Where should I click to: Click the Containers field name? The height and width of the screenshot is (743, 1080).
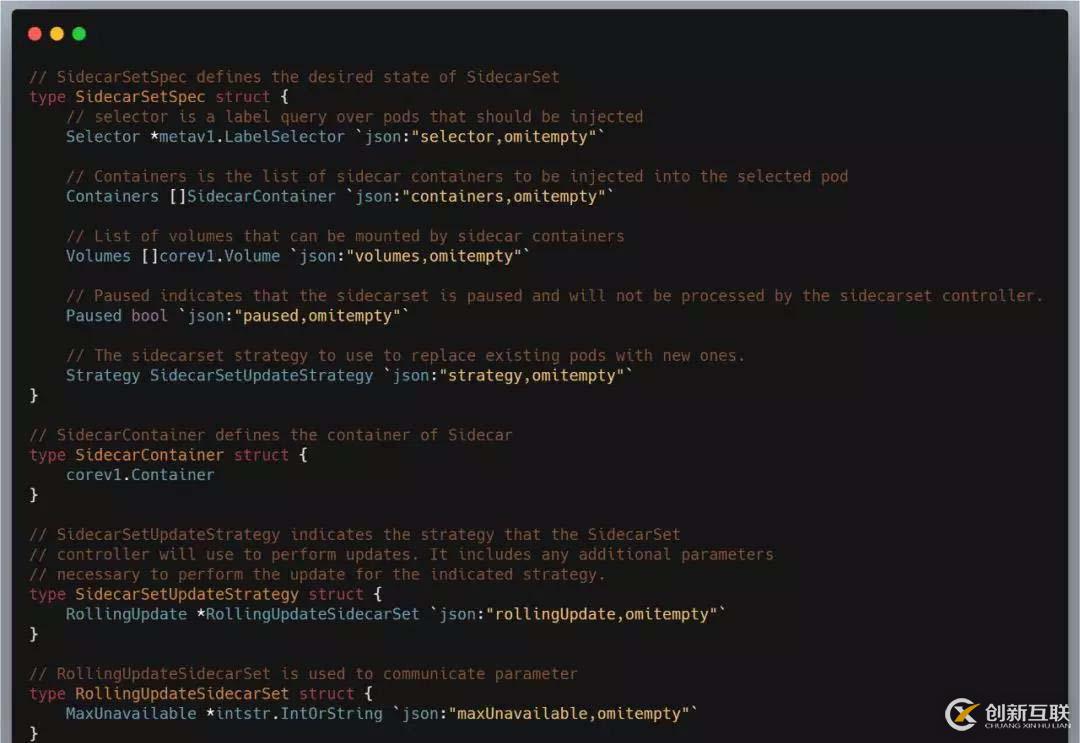pyautogui.click(x=112, y=196)
